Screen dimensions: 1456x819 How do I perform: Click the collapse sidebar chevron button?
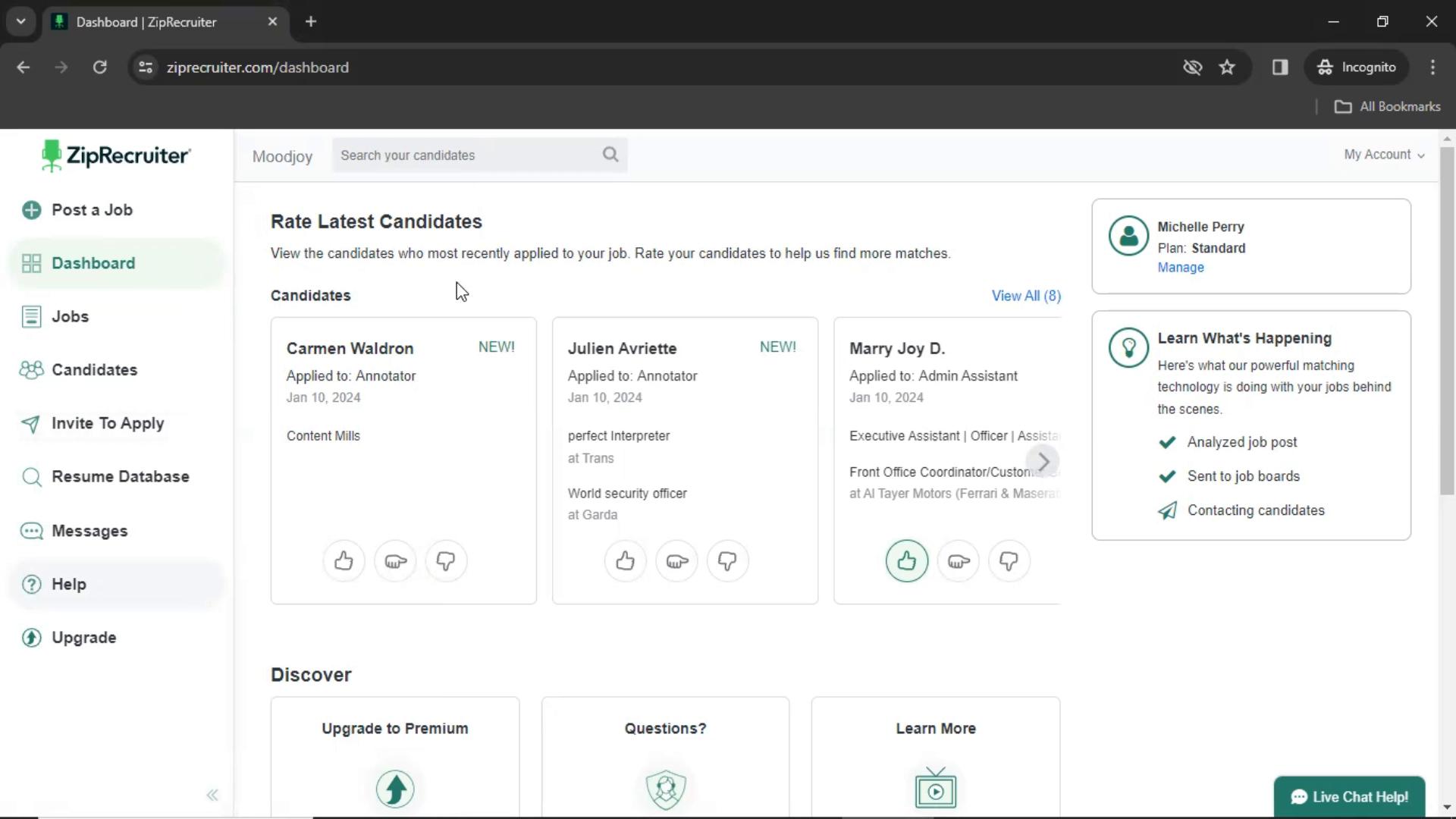pos(213,794)
